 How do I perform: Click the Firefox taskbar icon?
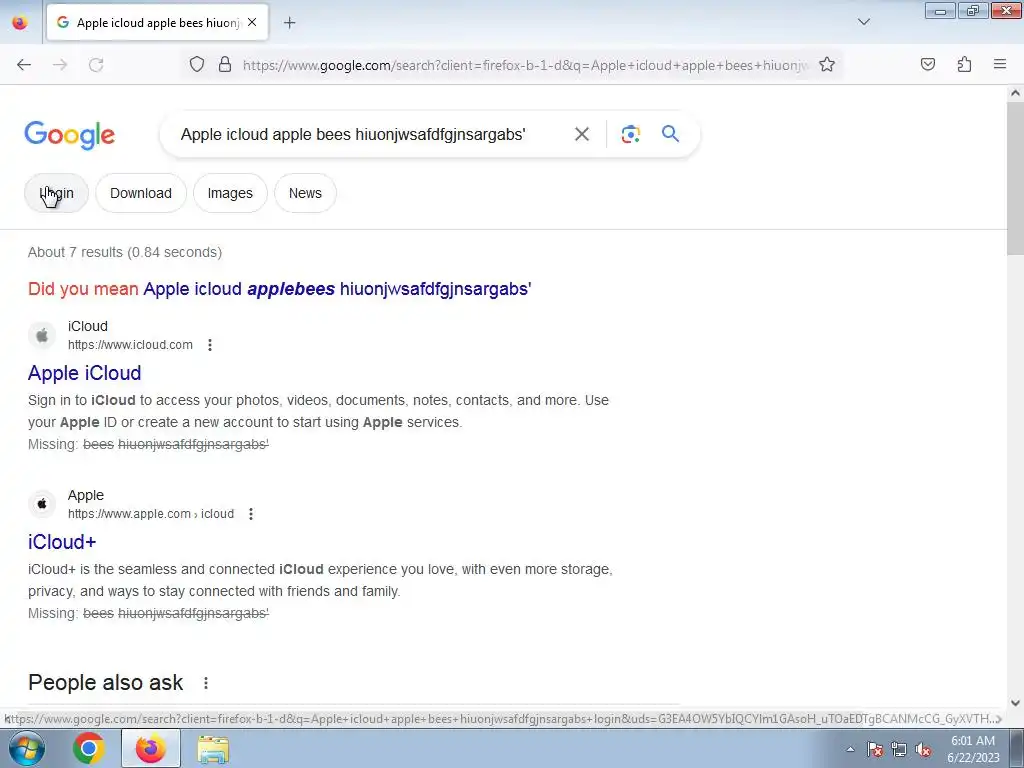pyautogui.click(x=151, y=748)
